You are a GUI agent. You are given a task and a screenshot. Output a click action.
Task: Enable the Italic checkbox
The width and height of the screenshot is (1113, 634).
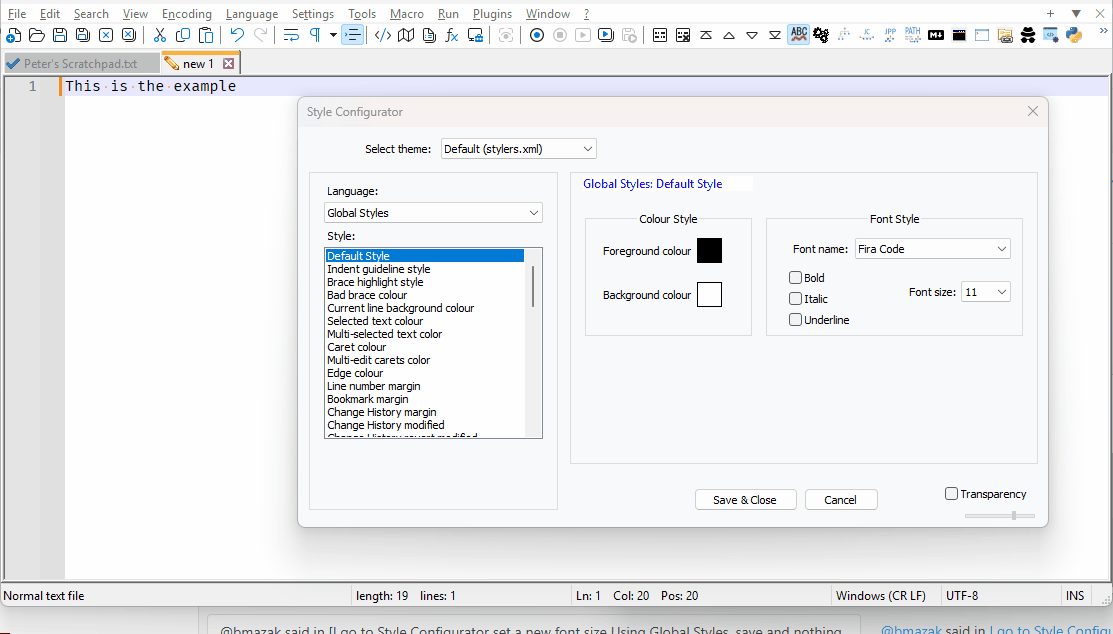795,299
